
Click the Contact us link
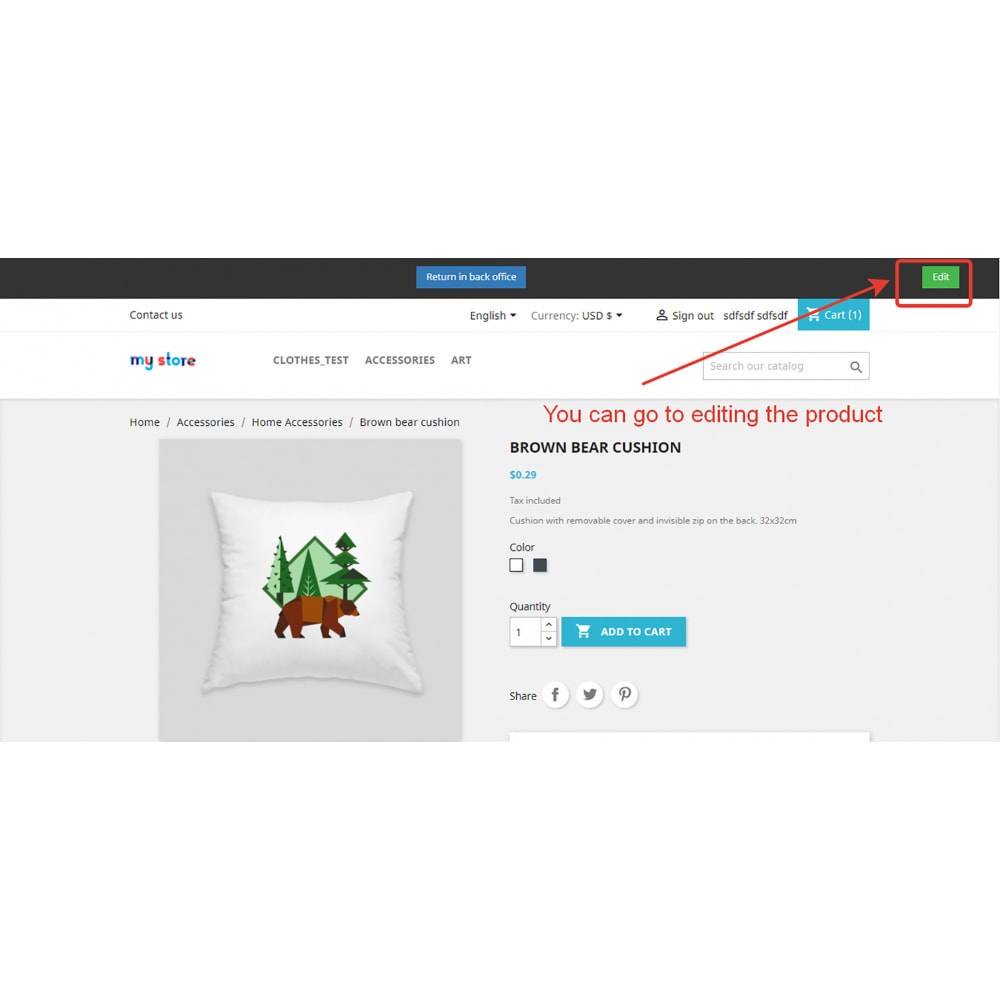(156, 315)
